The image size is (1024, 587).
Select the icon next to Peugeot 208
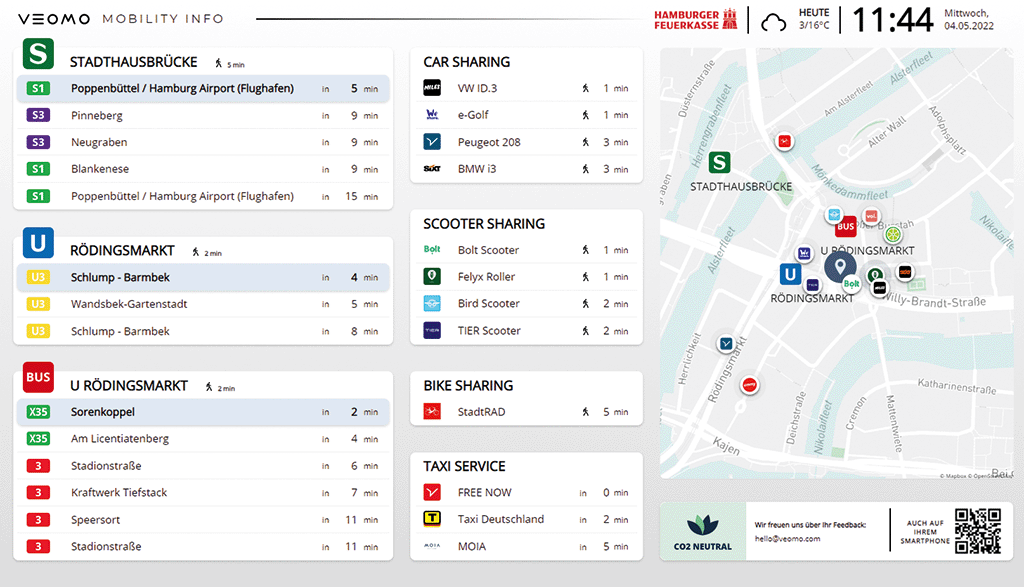click(432, 142)
